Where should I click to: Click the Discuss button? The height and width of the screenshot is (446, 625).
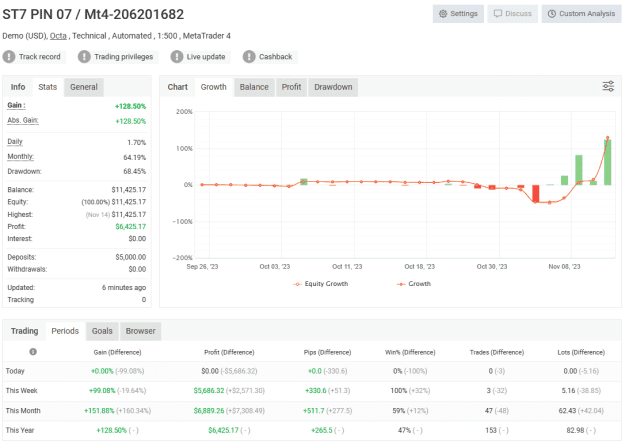(512, 14)
